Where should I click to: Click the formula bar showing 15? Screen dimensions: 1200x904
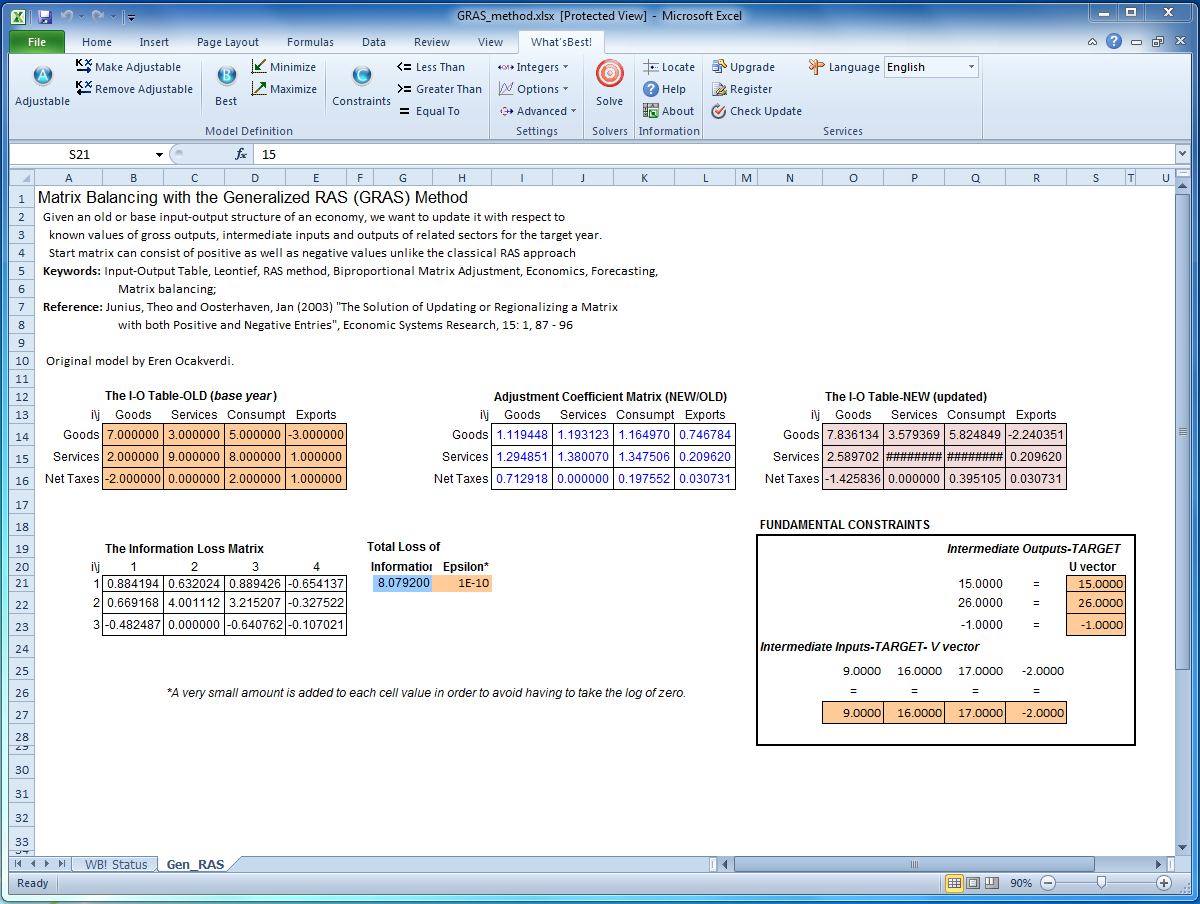coord(714,155)
